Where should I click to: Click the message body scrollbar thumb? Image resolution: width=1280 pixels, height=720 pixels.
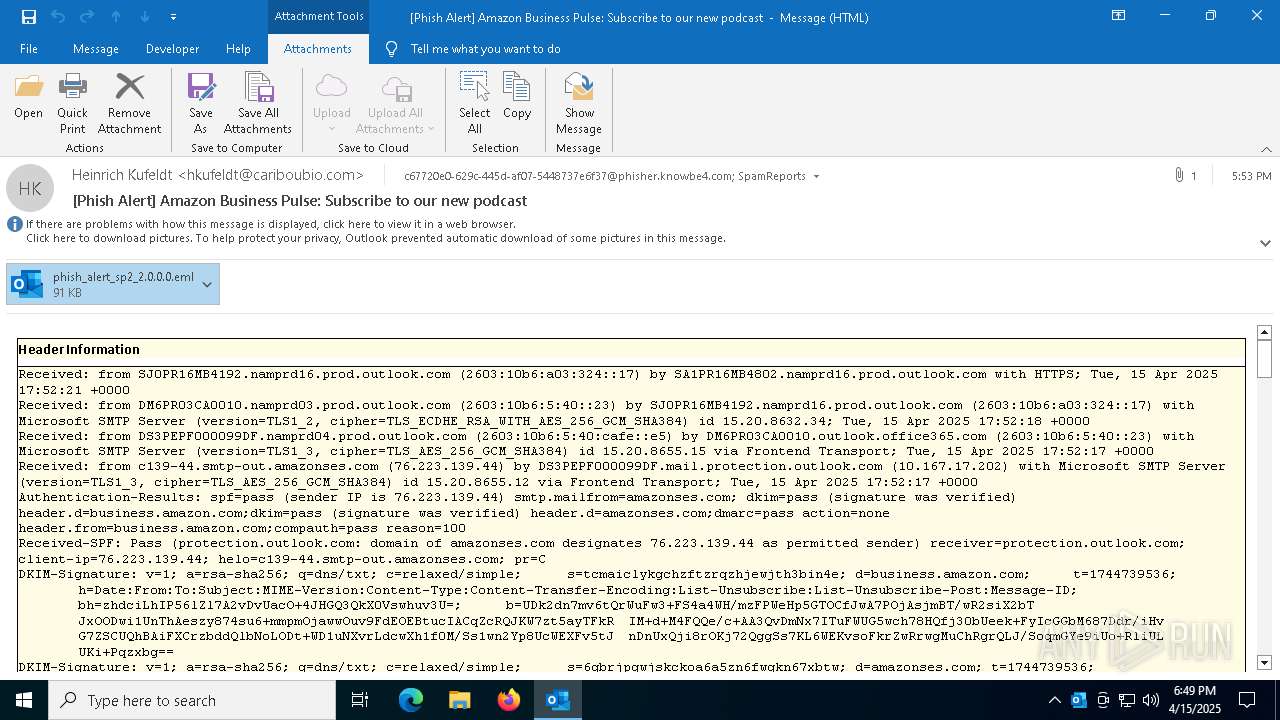[1264, 358]
